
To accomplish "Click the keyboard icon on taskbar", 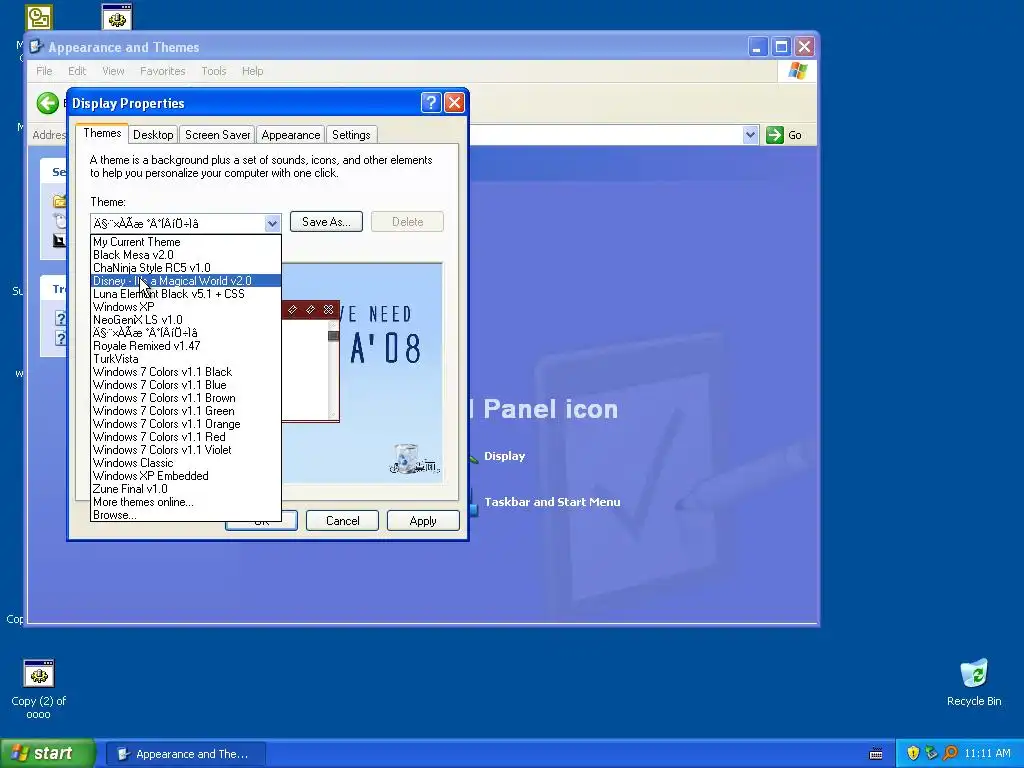I will [x=876, y=754].
